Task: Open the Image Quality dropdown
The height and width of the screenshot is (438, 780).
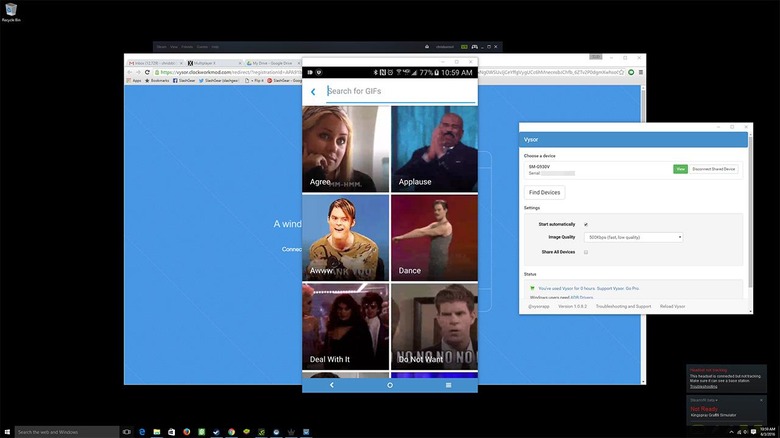Action: pyautogui.click(x=633, y=237)
